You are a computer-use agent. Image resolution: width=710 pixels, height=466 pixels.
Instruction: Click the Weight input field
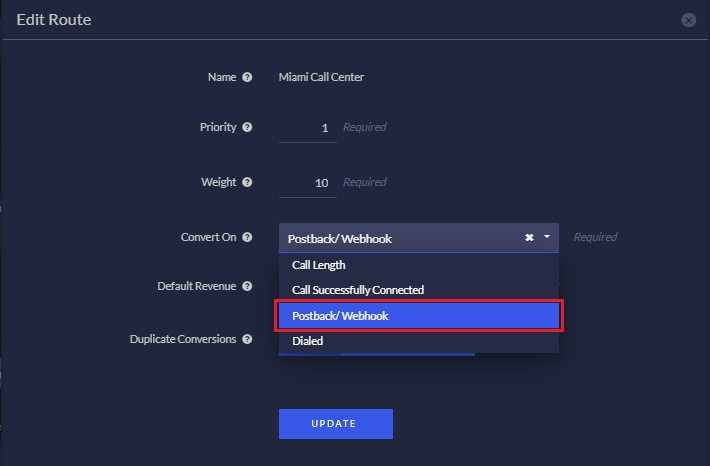(308, 183)
